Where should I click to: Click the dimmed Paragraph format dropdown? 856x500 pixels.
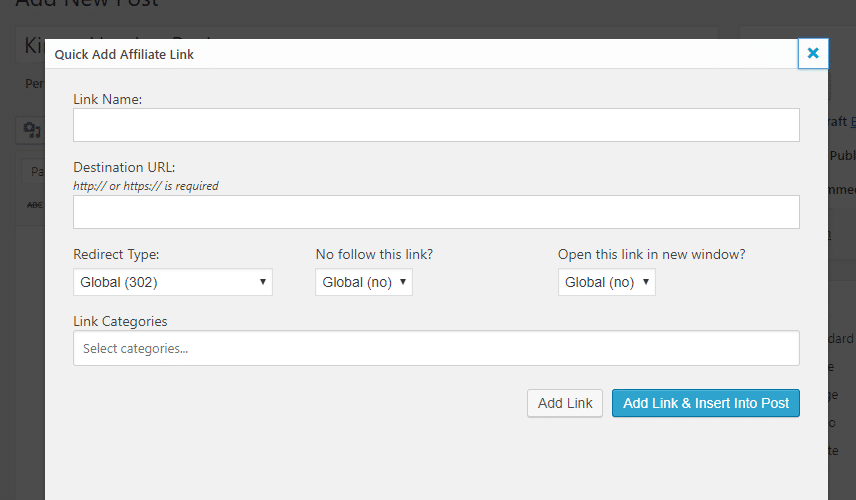point(34,171)
